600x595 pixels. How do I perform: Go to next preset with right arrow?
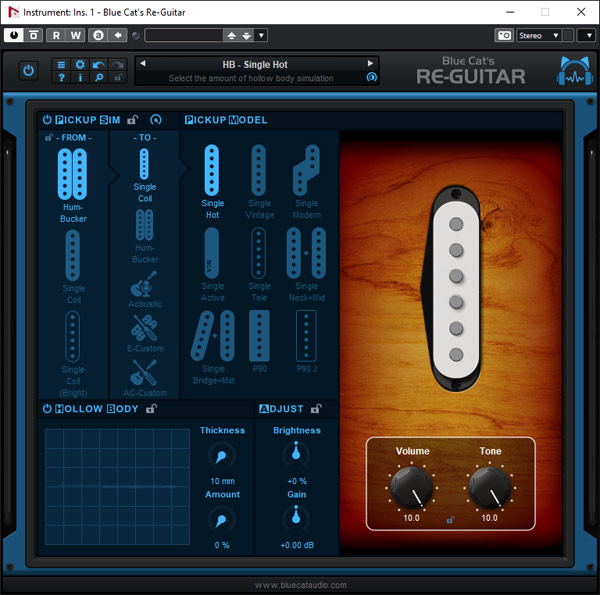(371, 64)
